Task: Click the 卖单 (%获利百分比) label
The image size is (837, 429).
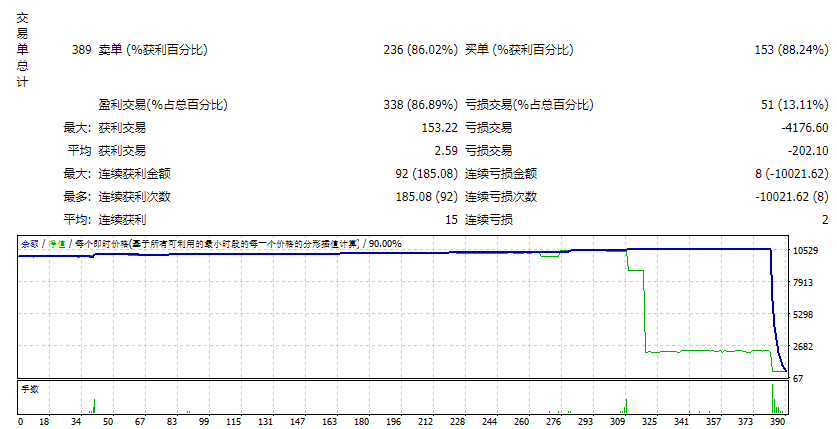Action: 153,50
